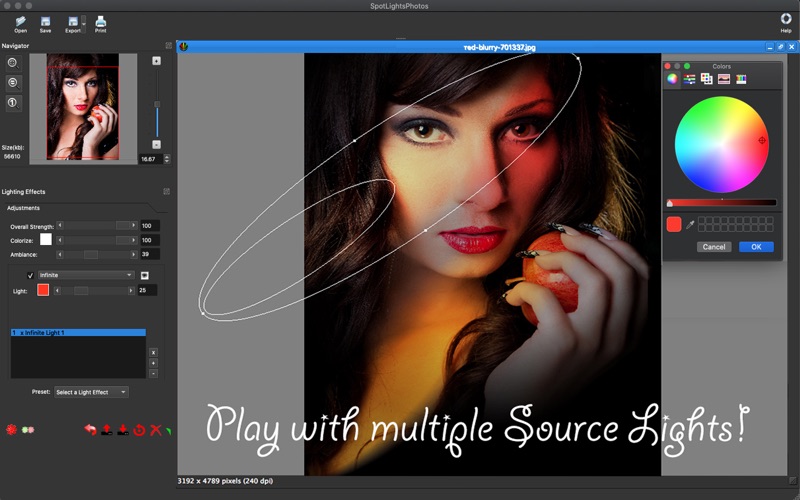
Task: Click the Light value field showing 25
Action: pos(147,290)
